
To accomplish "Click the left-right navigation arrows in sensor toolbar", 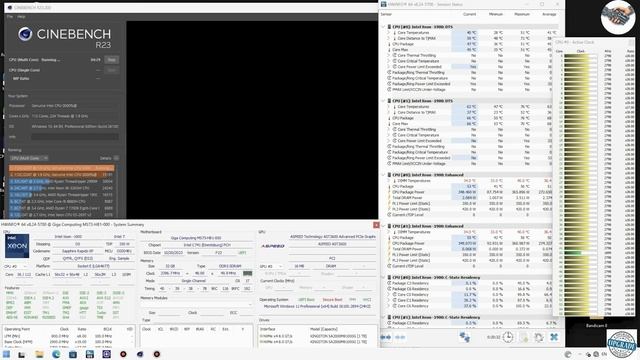I will [386, 337].
